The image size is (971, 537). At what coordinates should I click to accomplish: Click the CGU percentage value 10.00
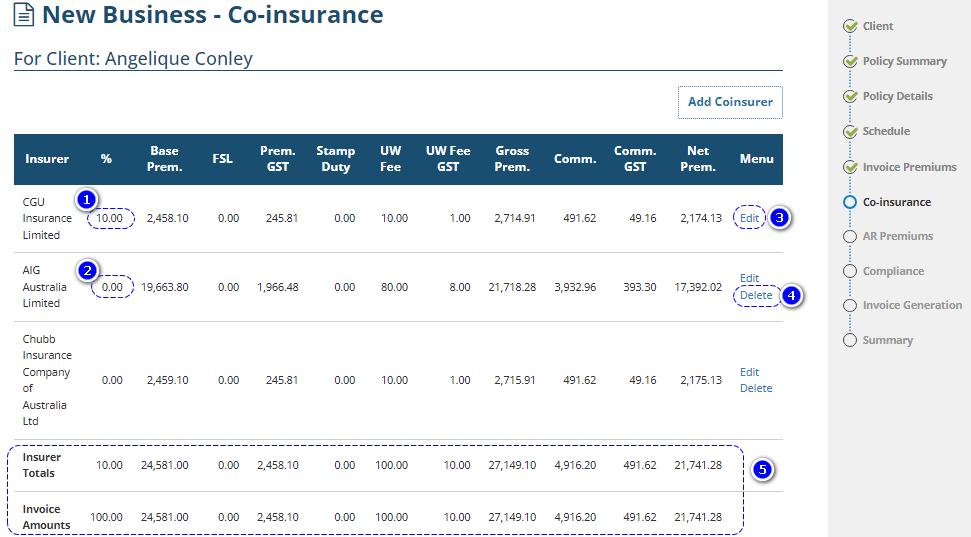[x=109, y=218]
